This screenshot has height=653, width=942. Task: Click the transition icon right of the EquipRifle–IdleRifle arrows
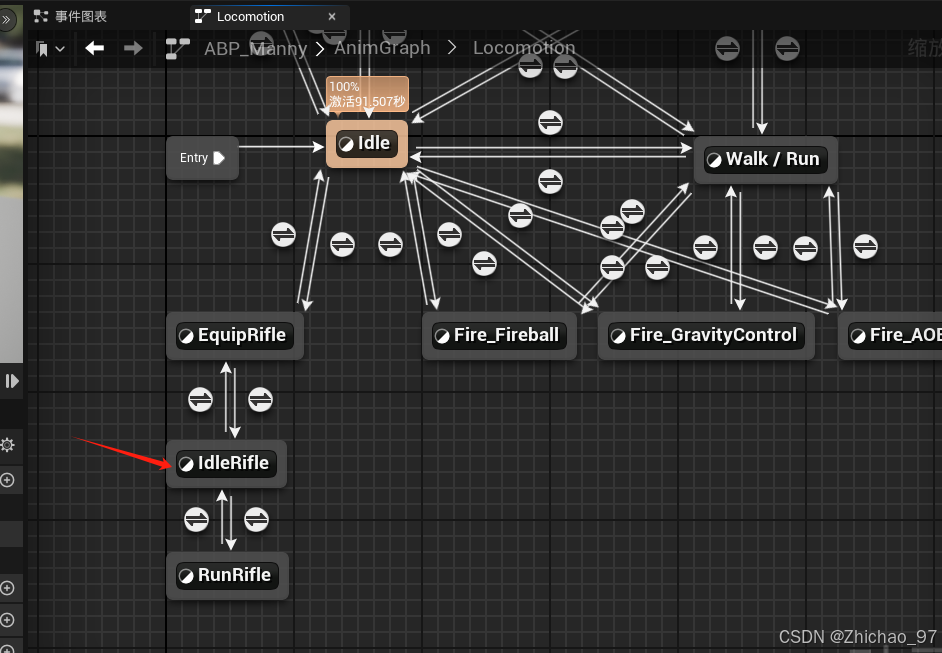(x=260, y=399)
